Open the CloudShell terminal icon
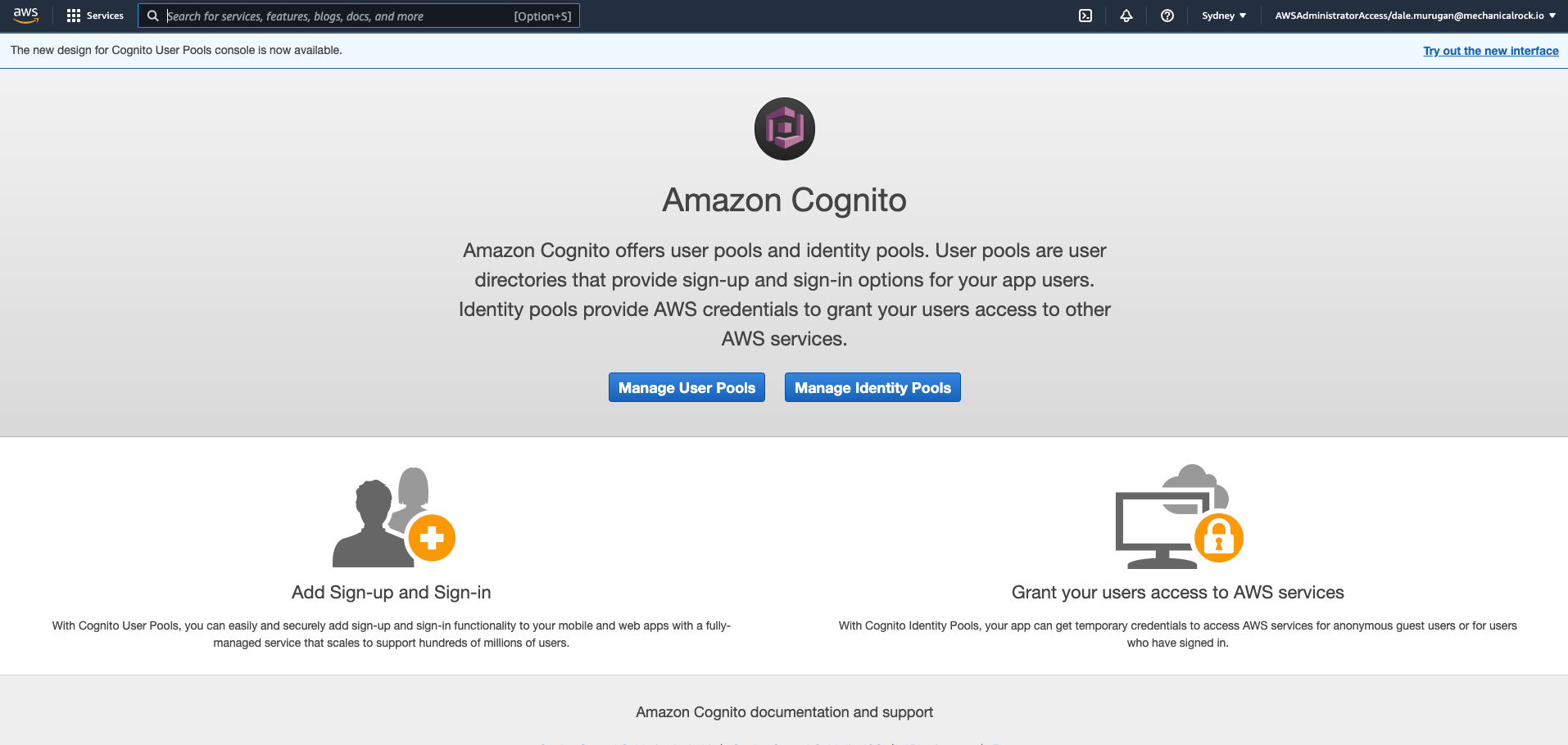 click(1085, 16)
